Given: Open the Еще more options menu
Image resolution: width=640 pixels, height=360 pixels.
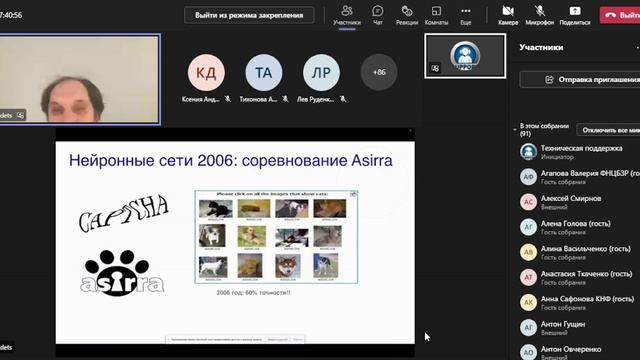Looking at the screenshot, I should (466, 16).
